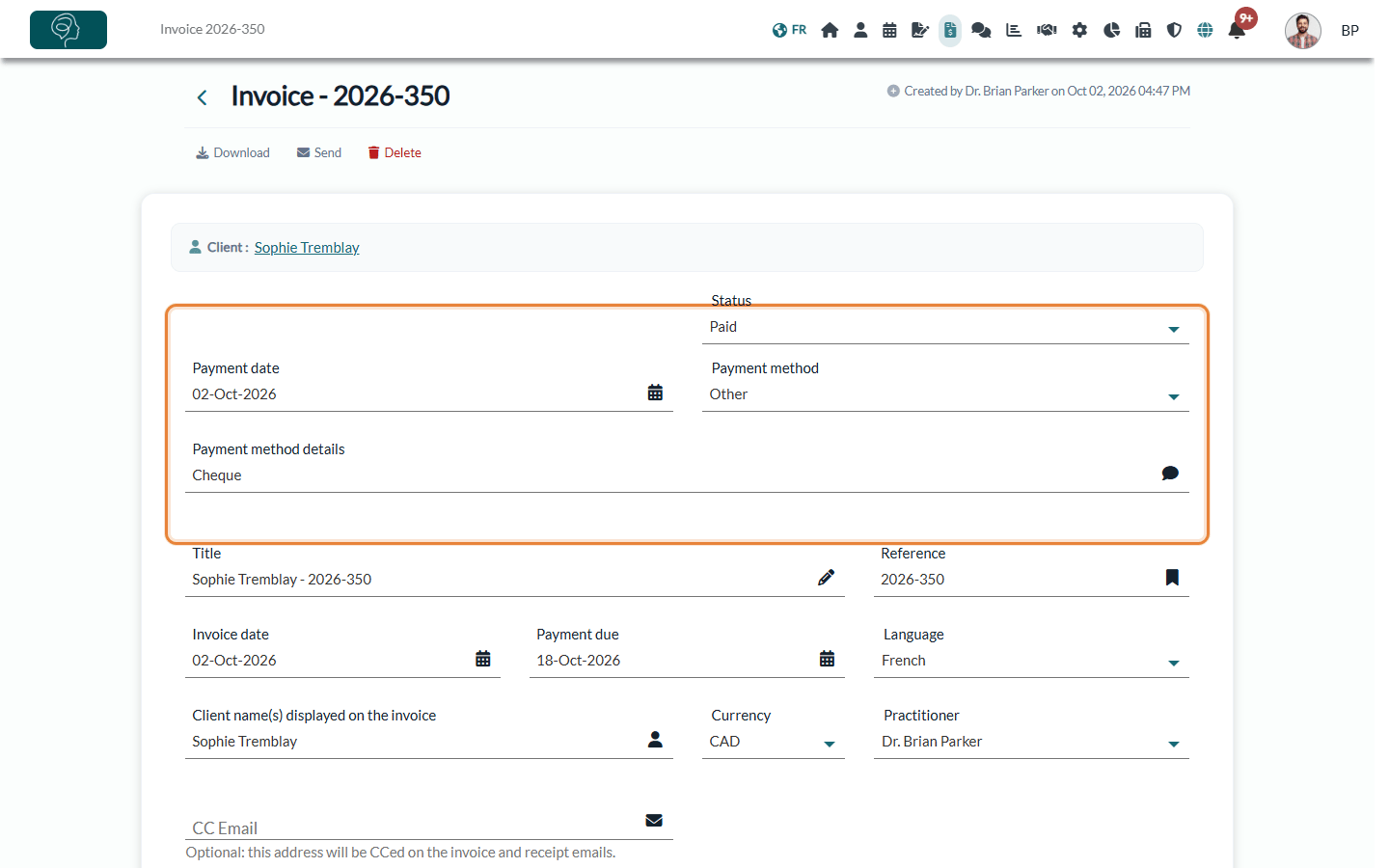Download the invoice
Viewport: 1389px width, 868px height.
coord(232,152)
